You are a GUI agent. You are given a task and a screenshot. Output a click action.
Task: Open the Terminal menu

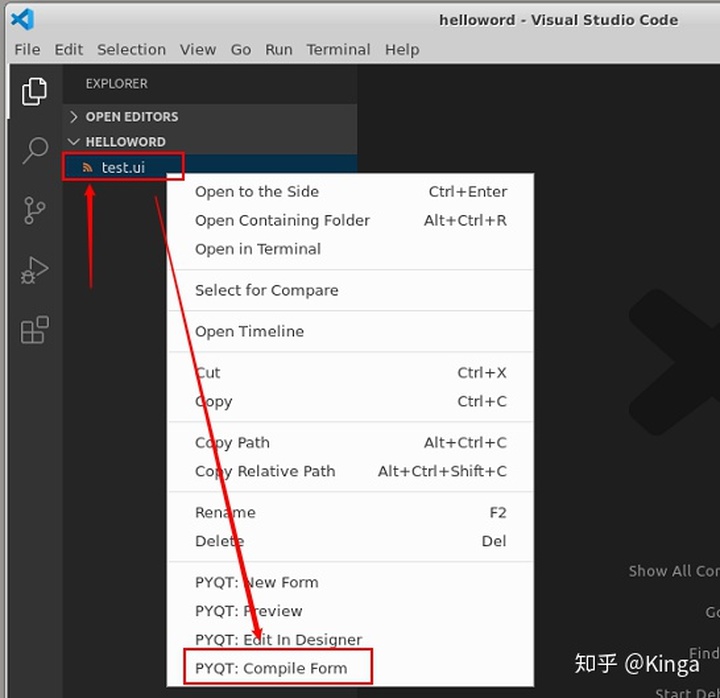point(338,50)
